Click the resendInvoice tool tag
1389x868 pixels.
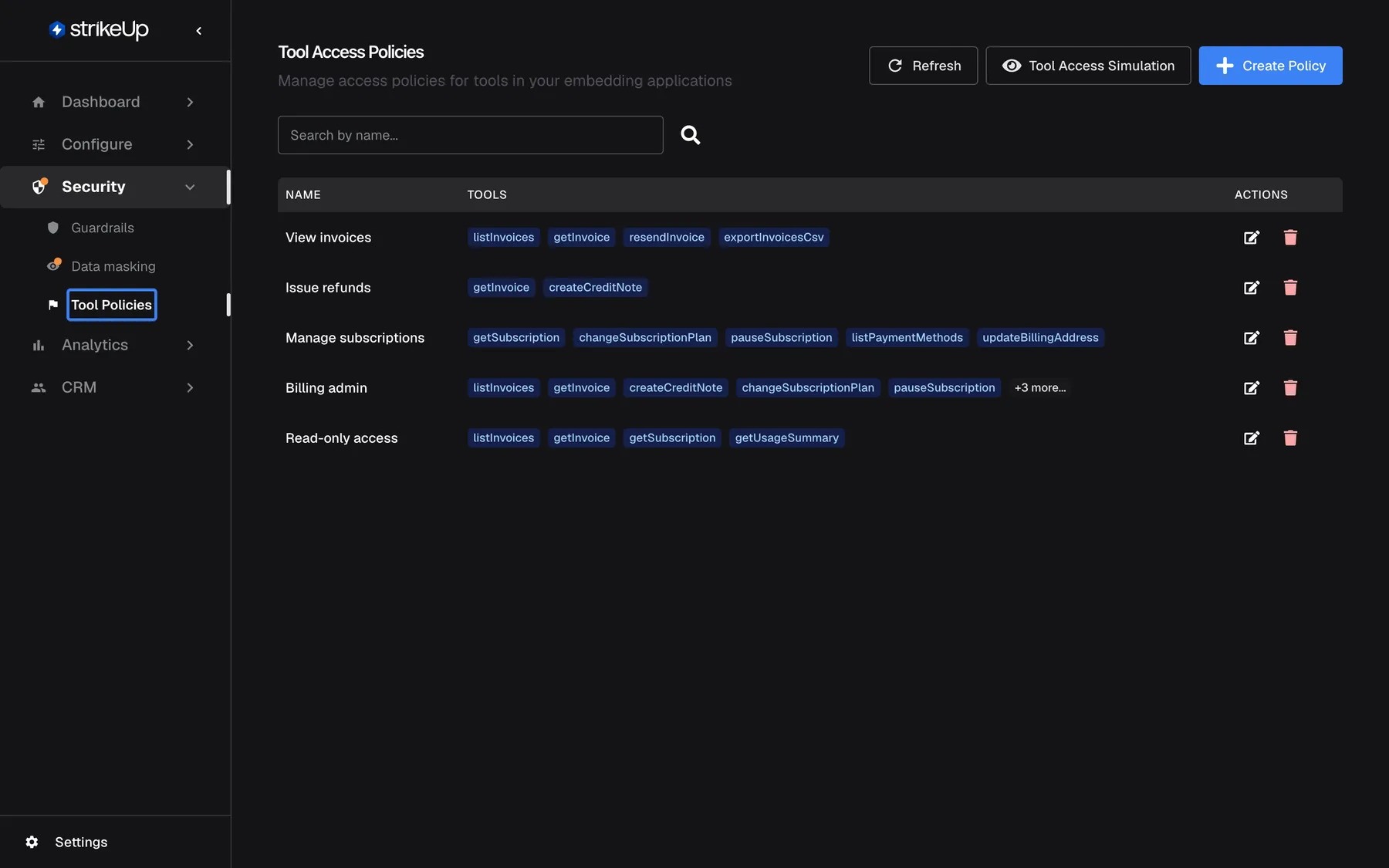[x=667, y=238]
